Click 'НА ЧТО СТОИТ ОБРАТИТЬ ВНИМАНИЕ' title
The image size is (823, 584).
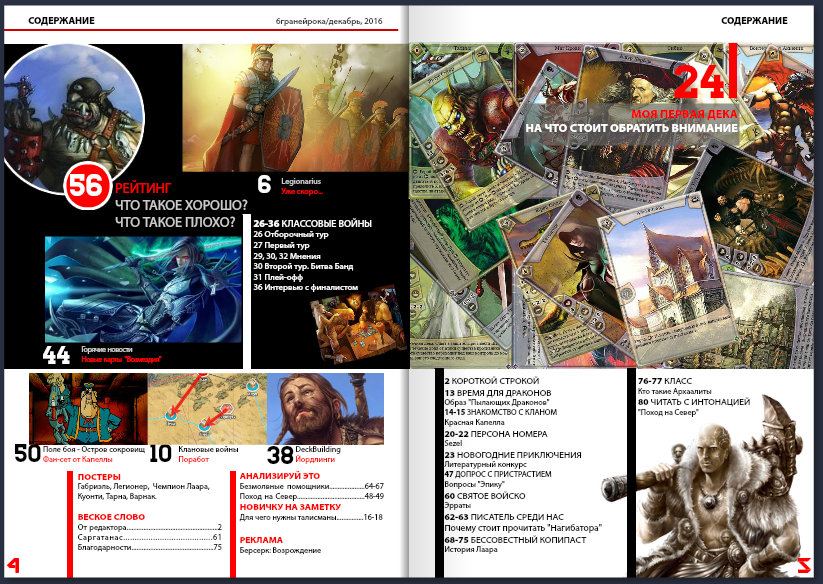pyautogui.click(x=631, y=128)
